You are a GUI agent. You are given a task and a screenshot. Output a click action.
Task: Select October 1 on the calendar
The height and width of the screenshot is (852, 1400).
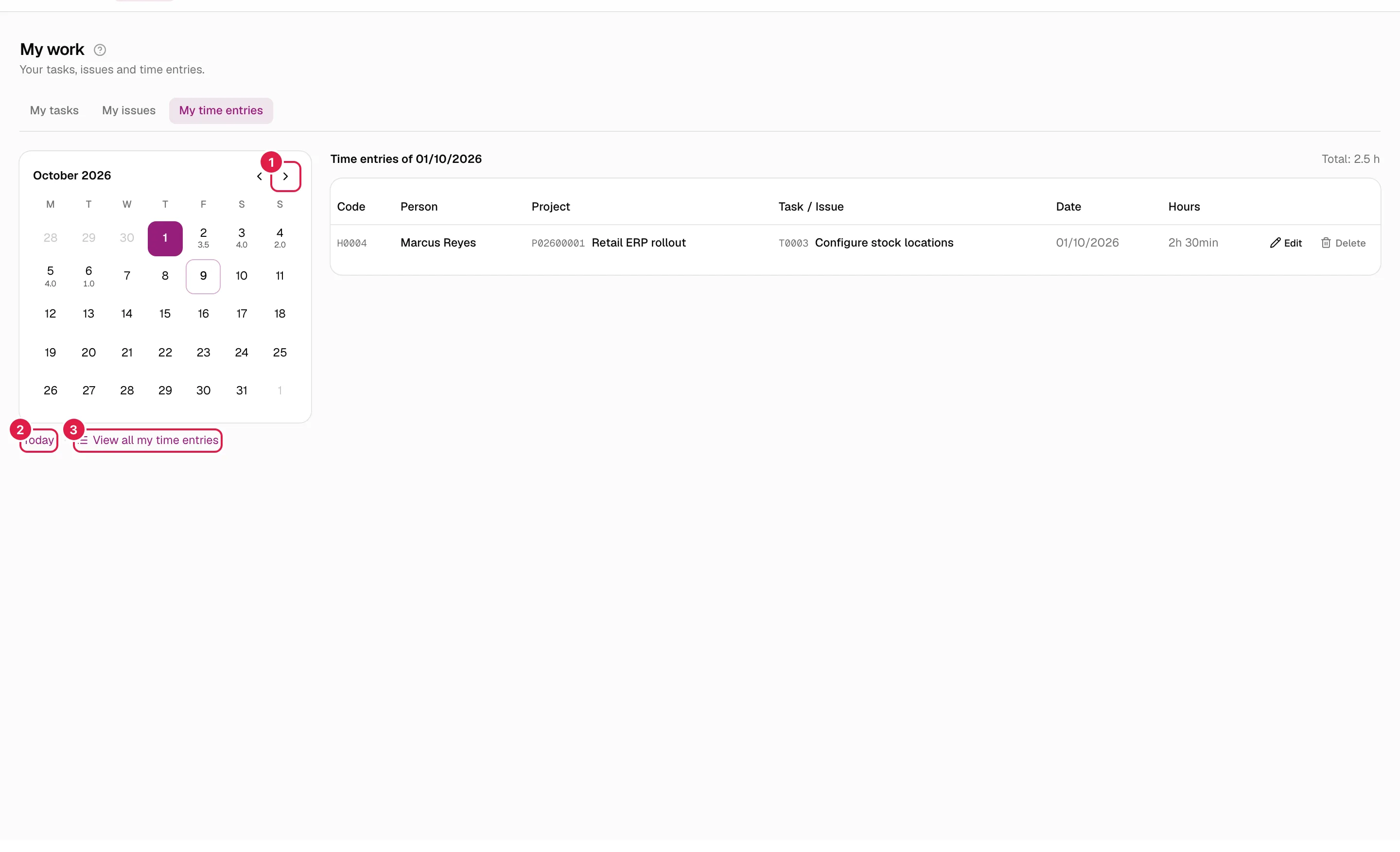point(165,238)
